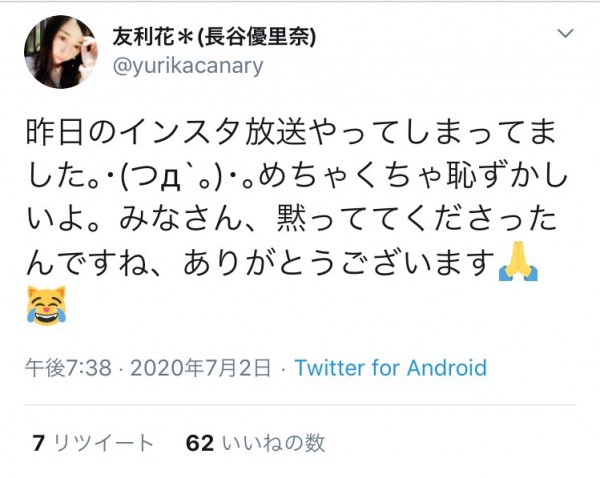Open the profile avatar photo
The width and height of the screenshot is (600, 478).
pyautogui.click(x=60, y=52)
